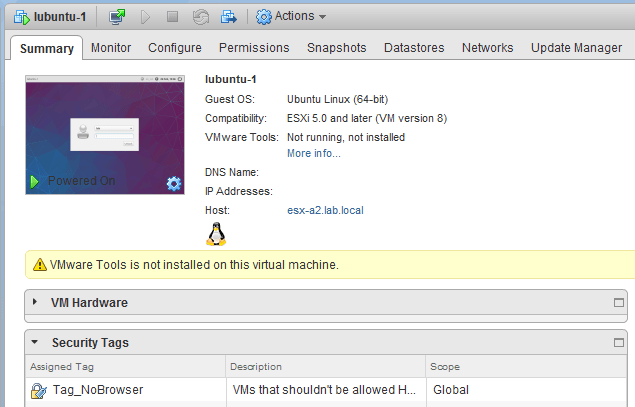Open the VM console launch icon
This screenshot has width=635, height=407.
coord(118,16)
